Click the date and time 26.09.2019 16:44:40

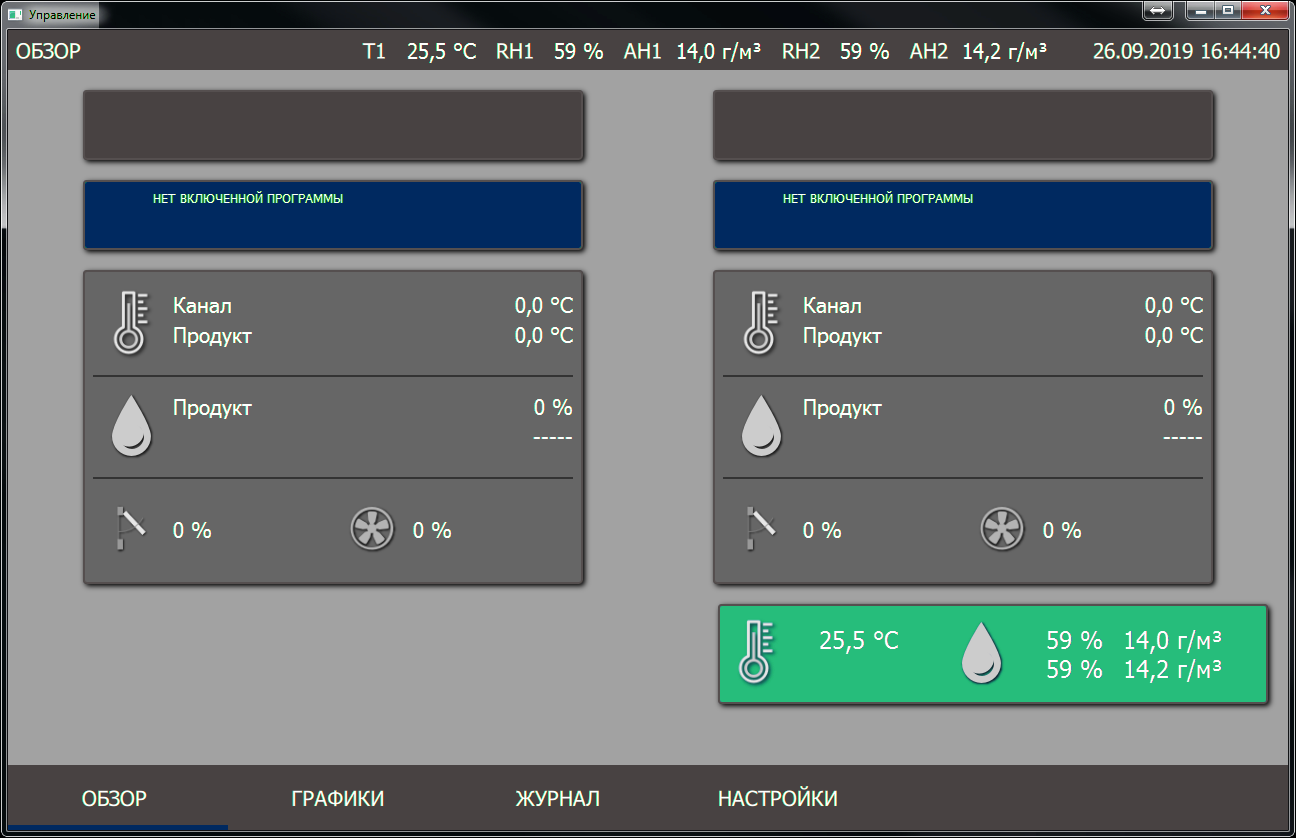[x=1186, y=52]
